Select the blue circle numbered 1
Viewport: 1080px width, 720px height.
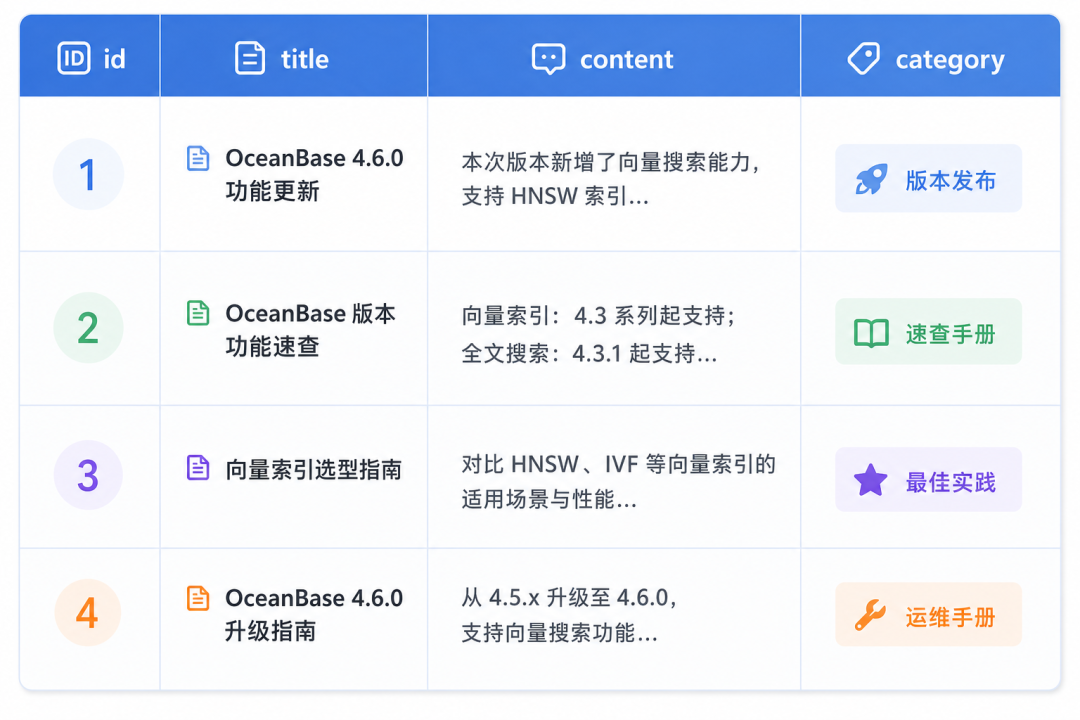pos(88,174)
